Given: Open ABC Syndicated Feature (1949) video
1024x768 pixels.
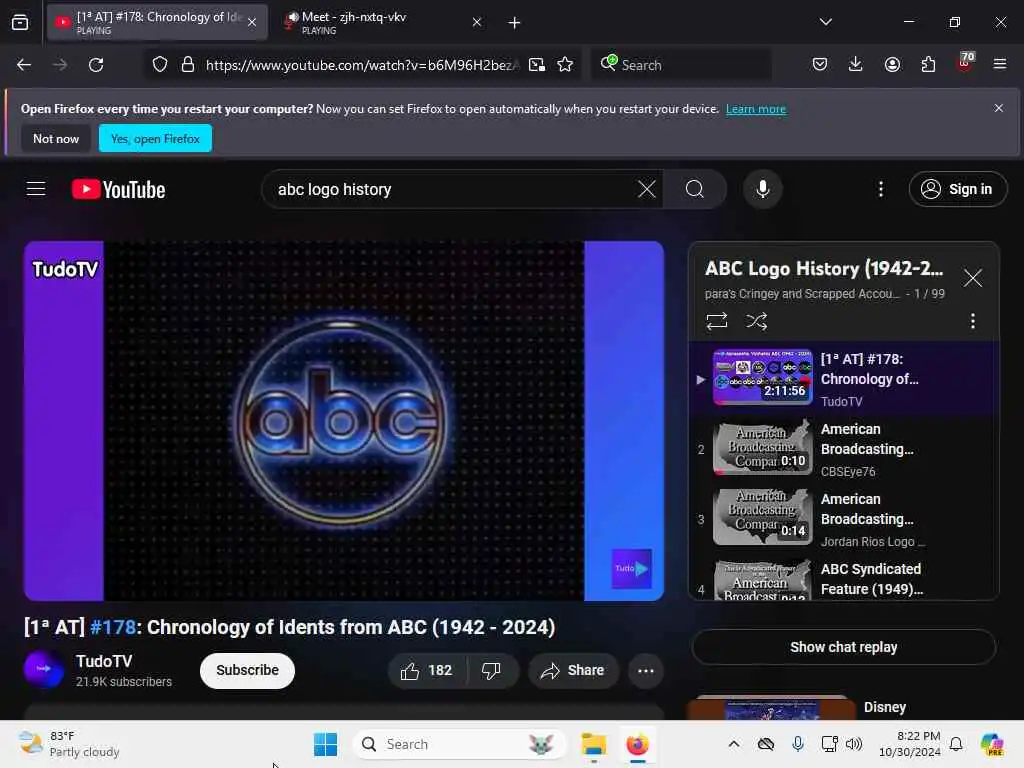Looking at the screenshot, I should 844,579.
